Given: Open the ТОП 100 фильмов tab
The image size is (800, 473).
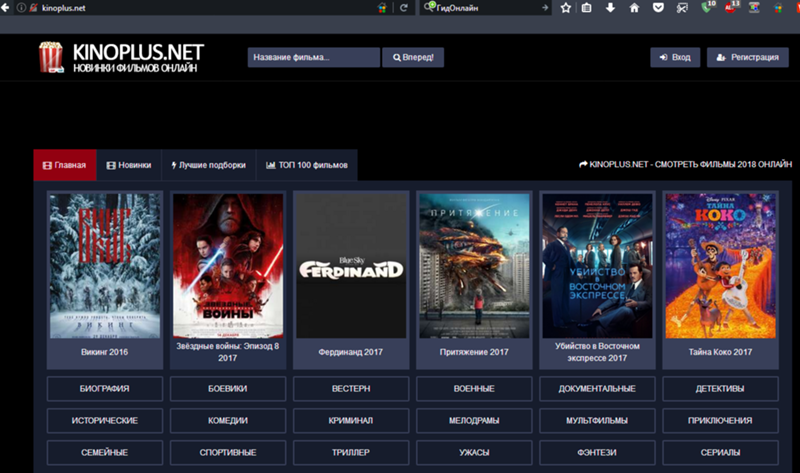Looking at the screenshot, I should coord(306,165).
